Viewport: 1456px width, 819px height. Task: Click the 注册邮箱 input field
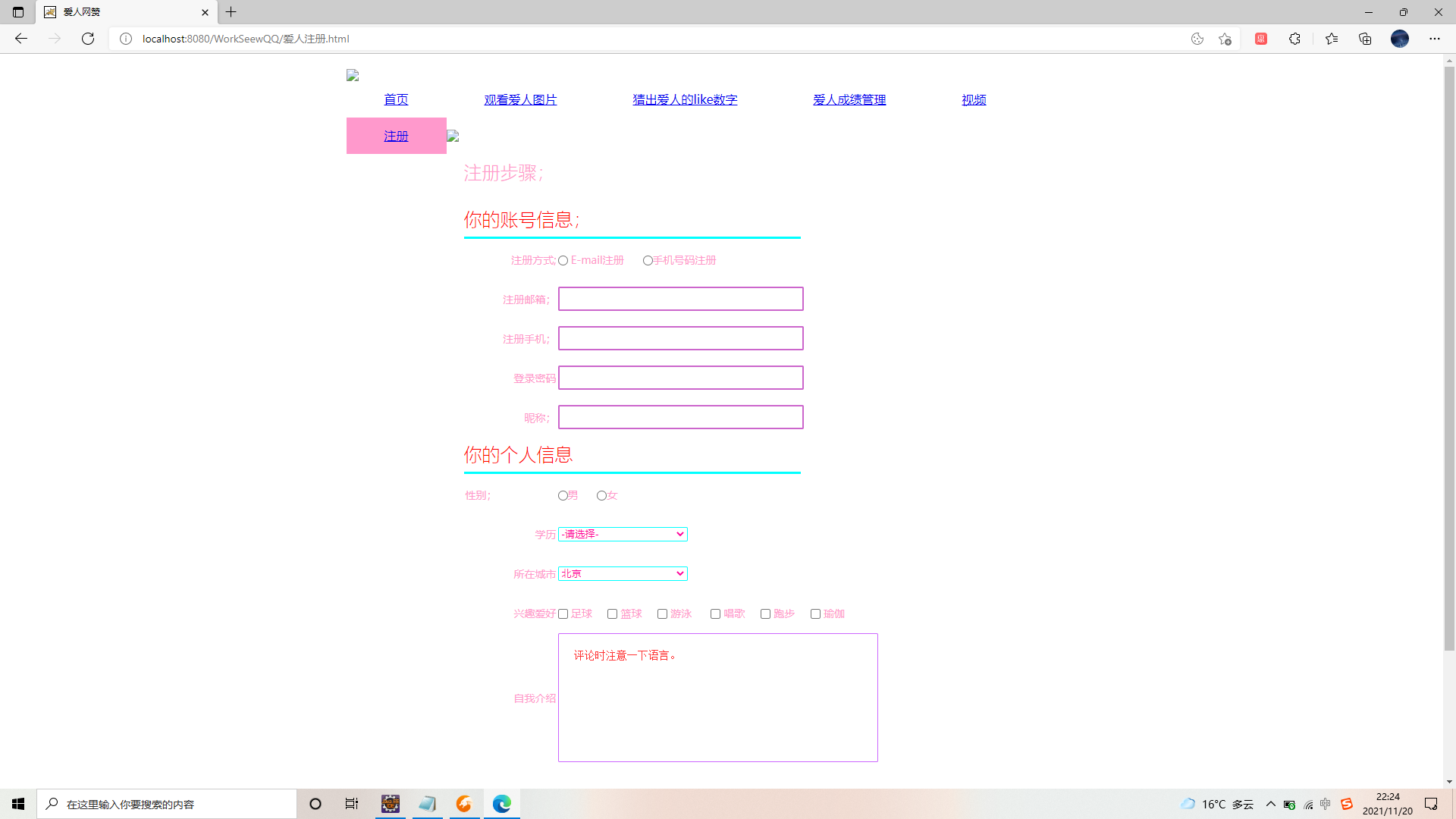tap(680, 299)
